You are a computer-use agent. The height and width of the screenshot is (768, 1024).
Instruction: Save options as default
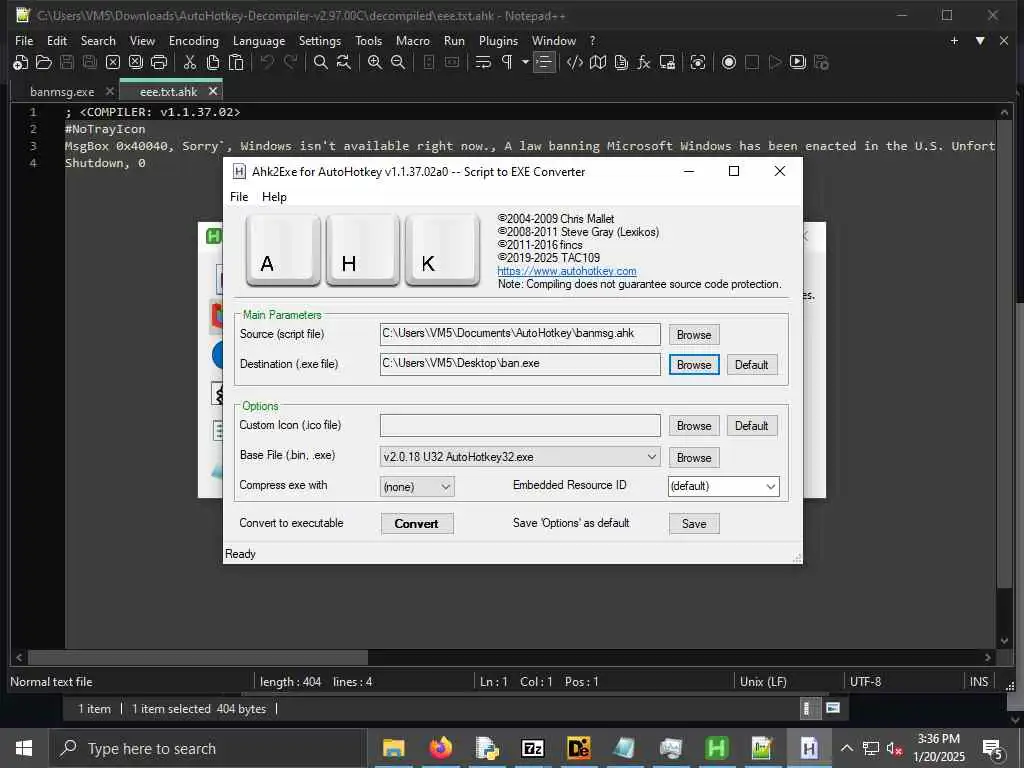coord(694,523)
